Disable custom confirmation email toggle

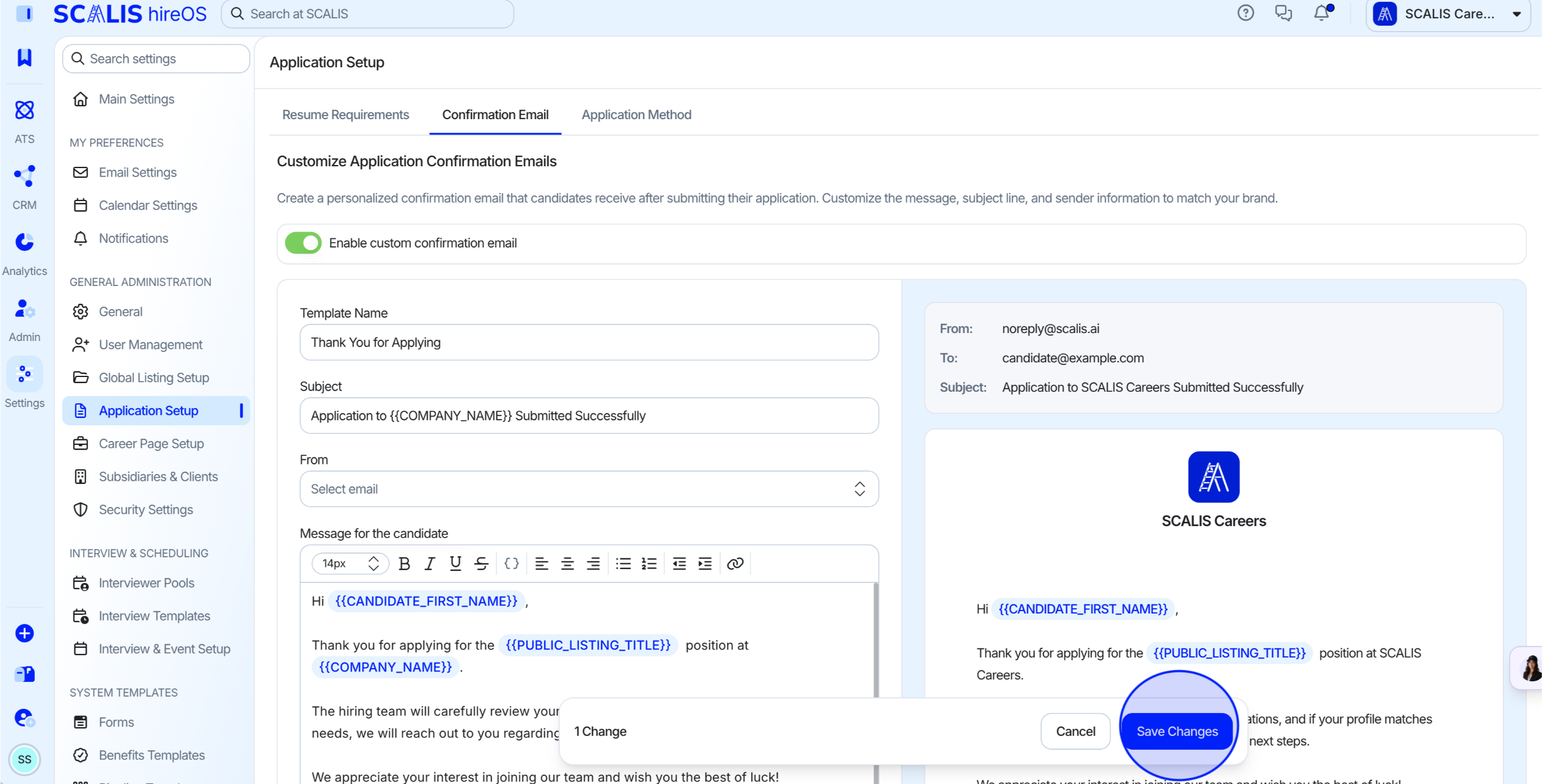click(x=303, y=243)
